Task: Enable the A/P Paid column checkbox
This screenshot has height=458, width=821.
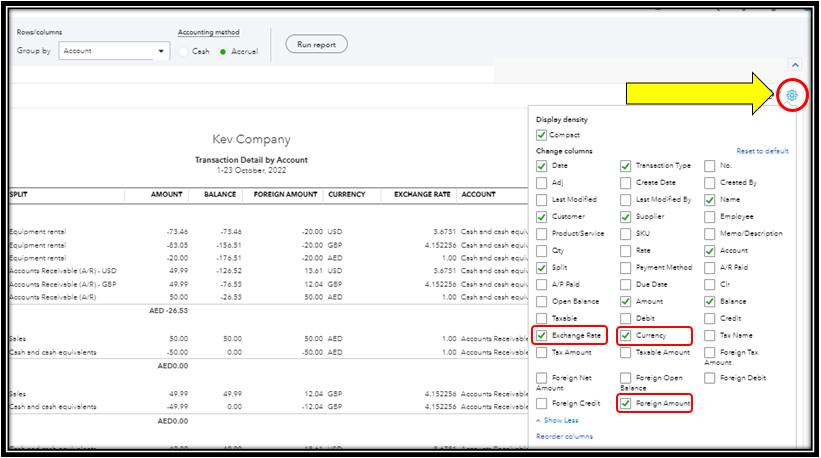Action: 541,285
